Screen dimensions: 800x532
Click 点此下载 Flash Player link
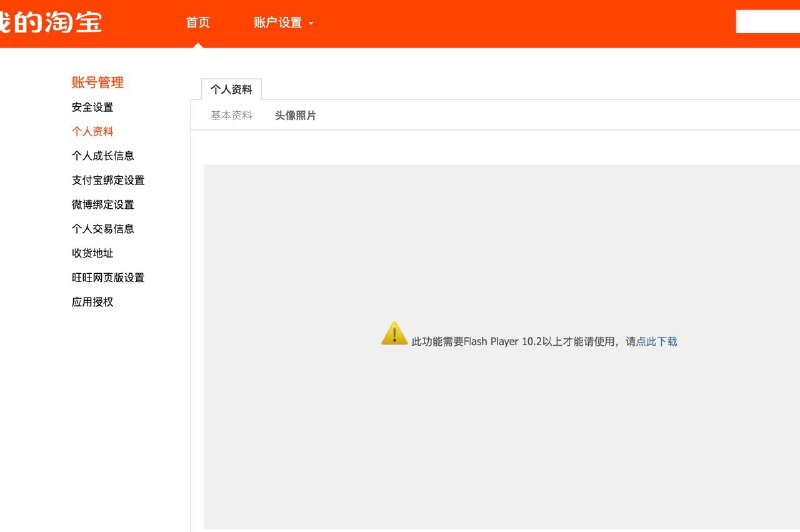coord(657,341)
